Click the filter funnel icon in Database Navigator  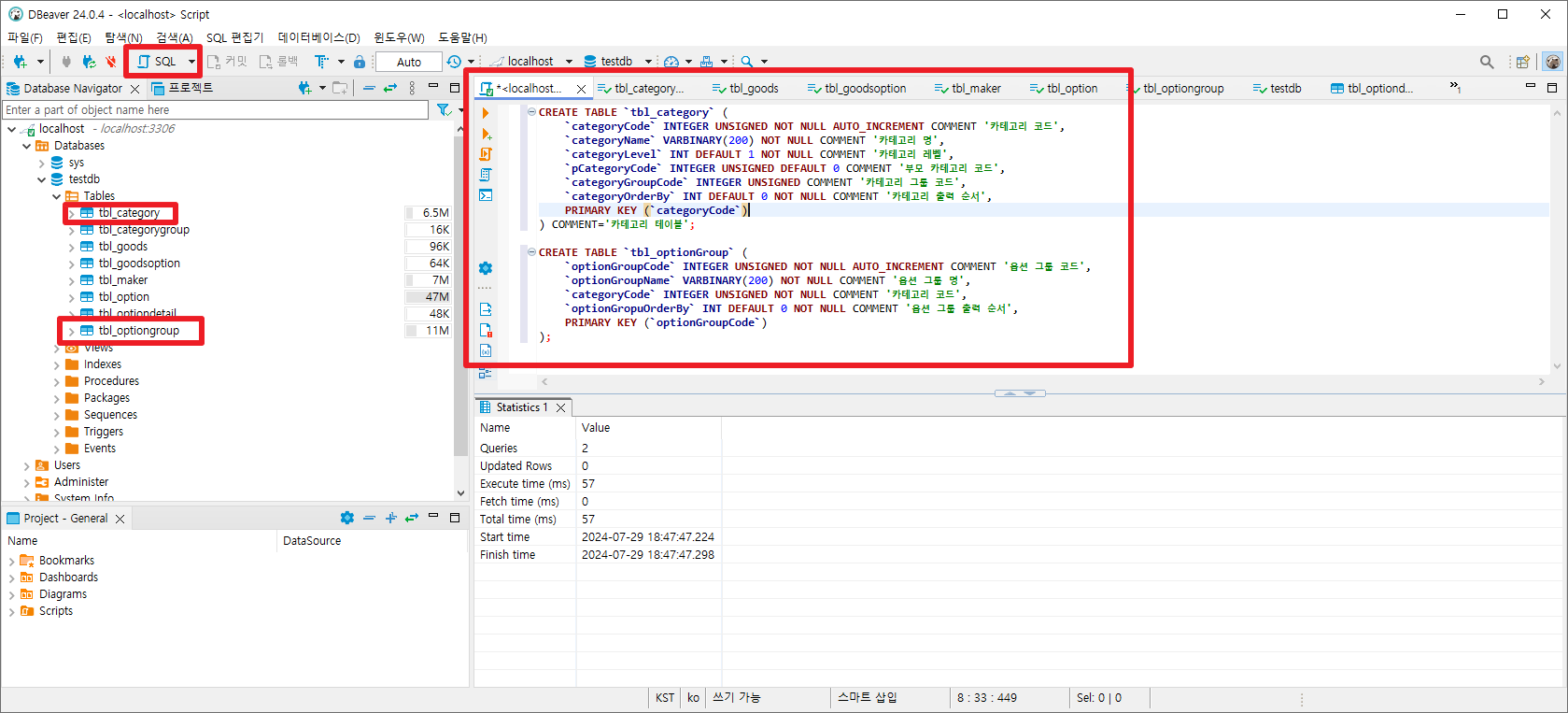445,110
